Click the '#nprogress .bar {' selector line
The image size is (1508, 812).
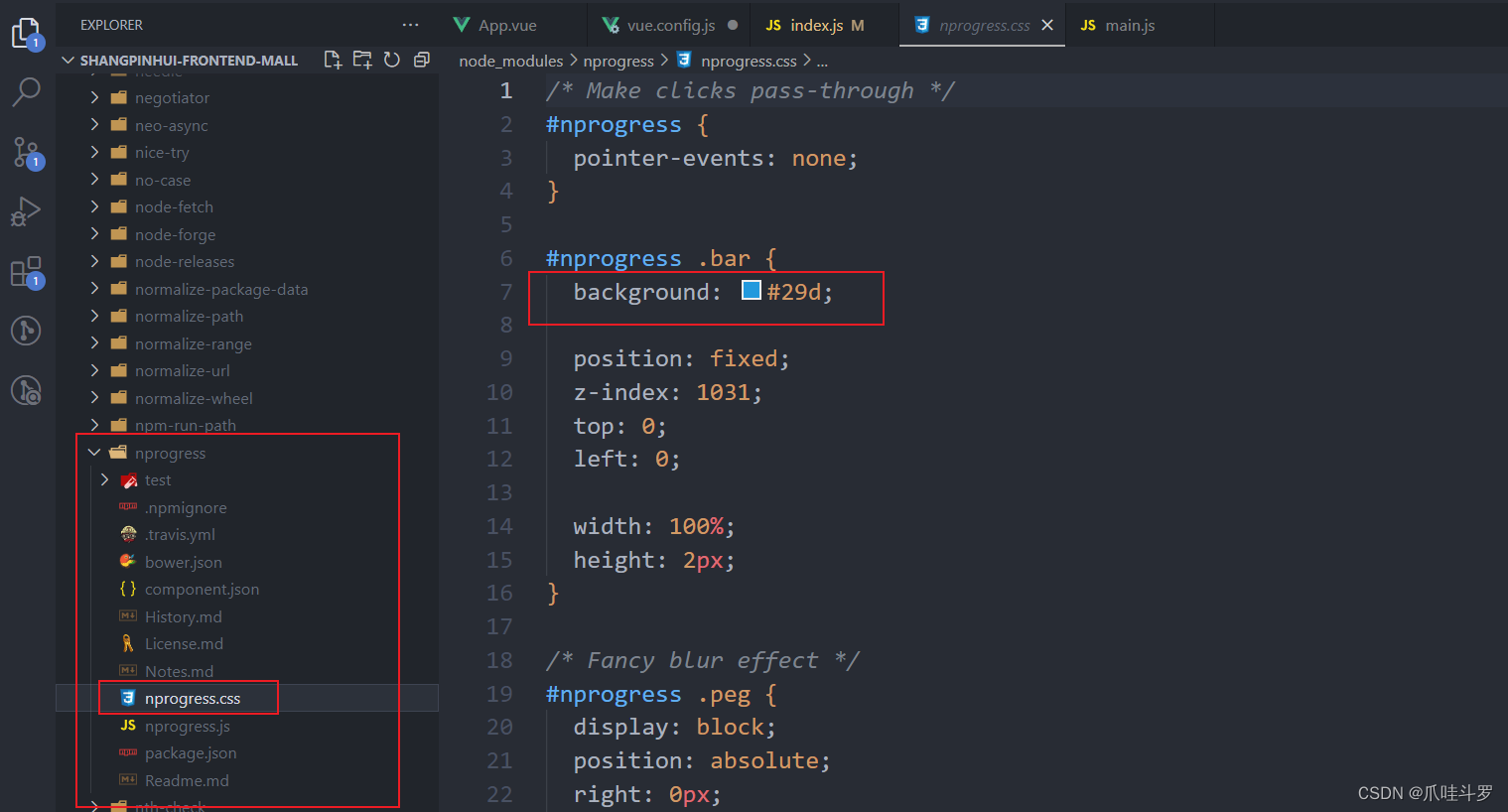(x=661, y=258)
